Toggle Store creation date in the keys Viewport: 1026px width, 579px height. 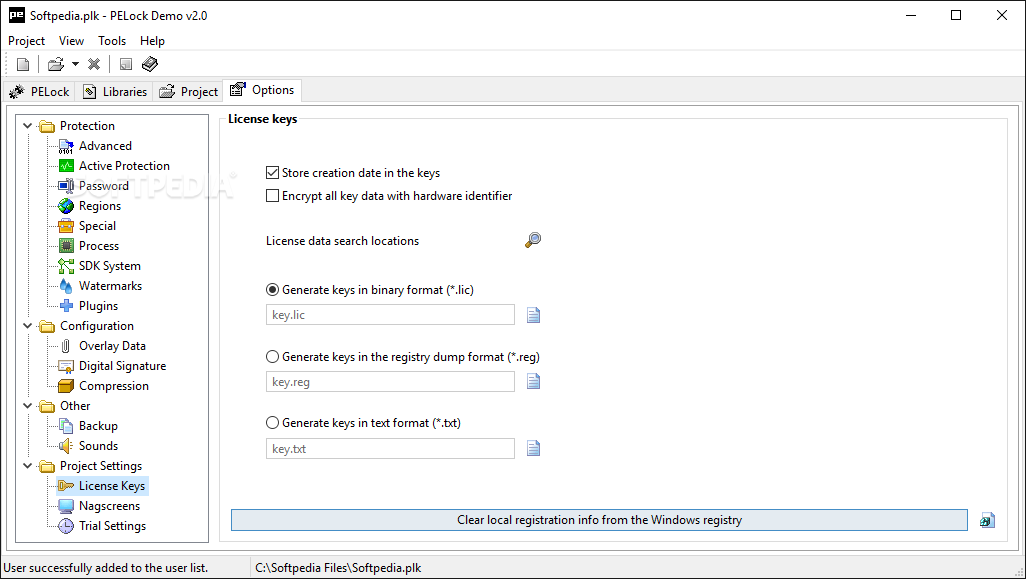(x=273, y=173)
